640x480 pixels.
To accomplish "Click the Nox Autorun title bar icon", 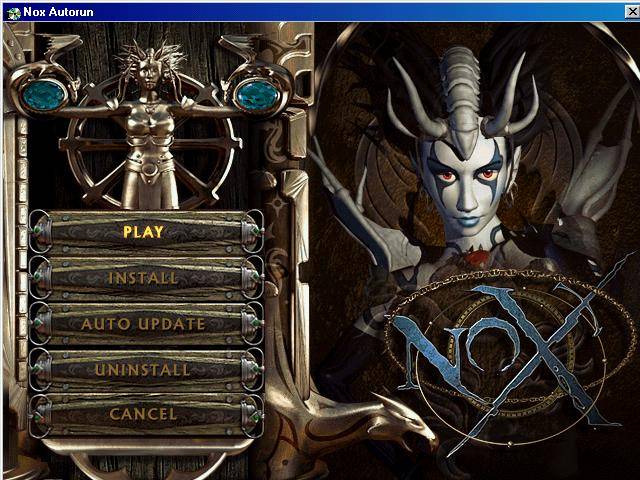I will [x=13, y=12].
